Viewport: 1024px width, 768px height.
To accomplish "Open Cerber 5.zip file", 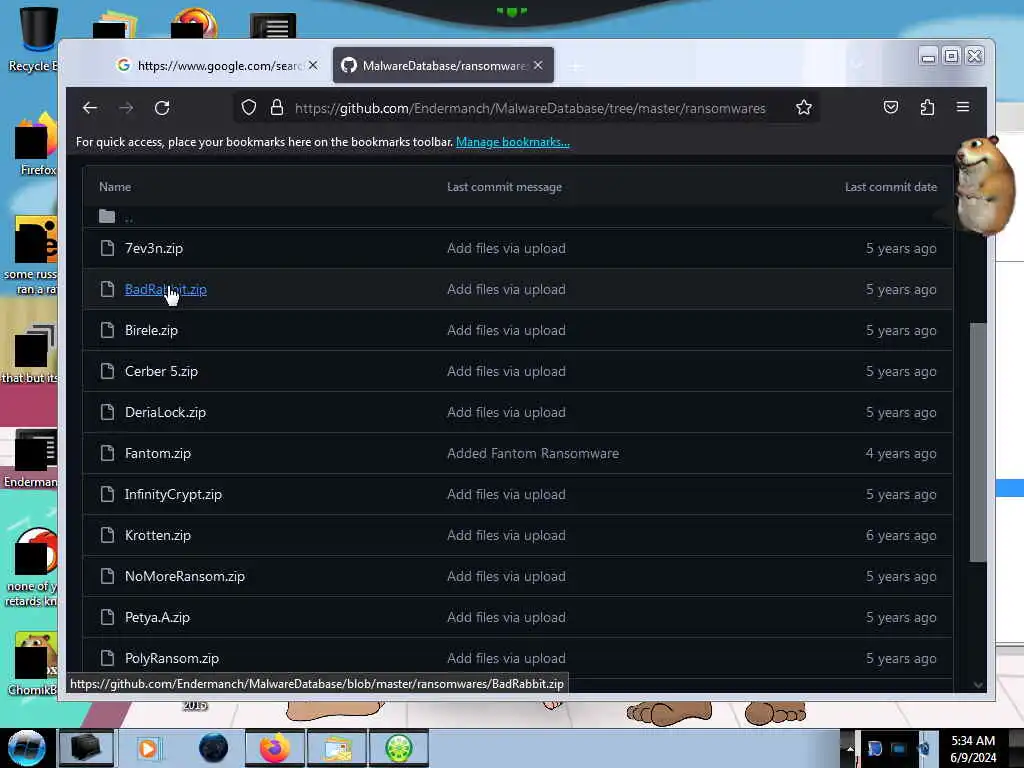I will (x=161, y=372).
